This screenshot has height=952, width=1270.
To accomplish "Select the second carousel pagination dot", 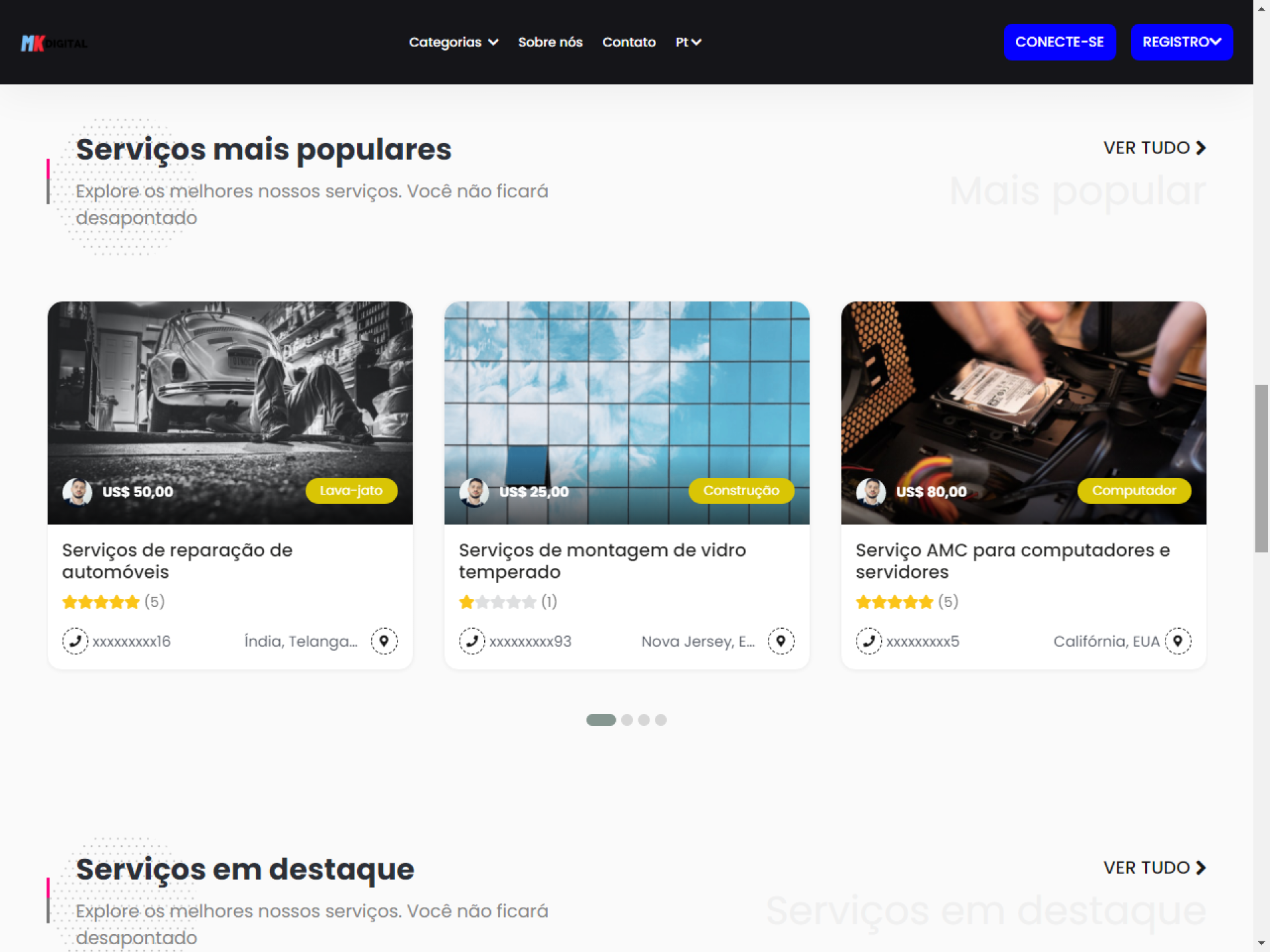I will 627,720.
